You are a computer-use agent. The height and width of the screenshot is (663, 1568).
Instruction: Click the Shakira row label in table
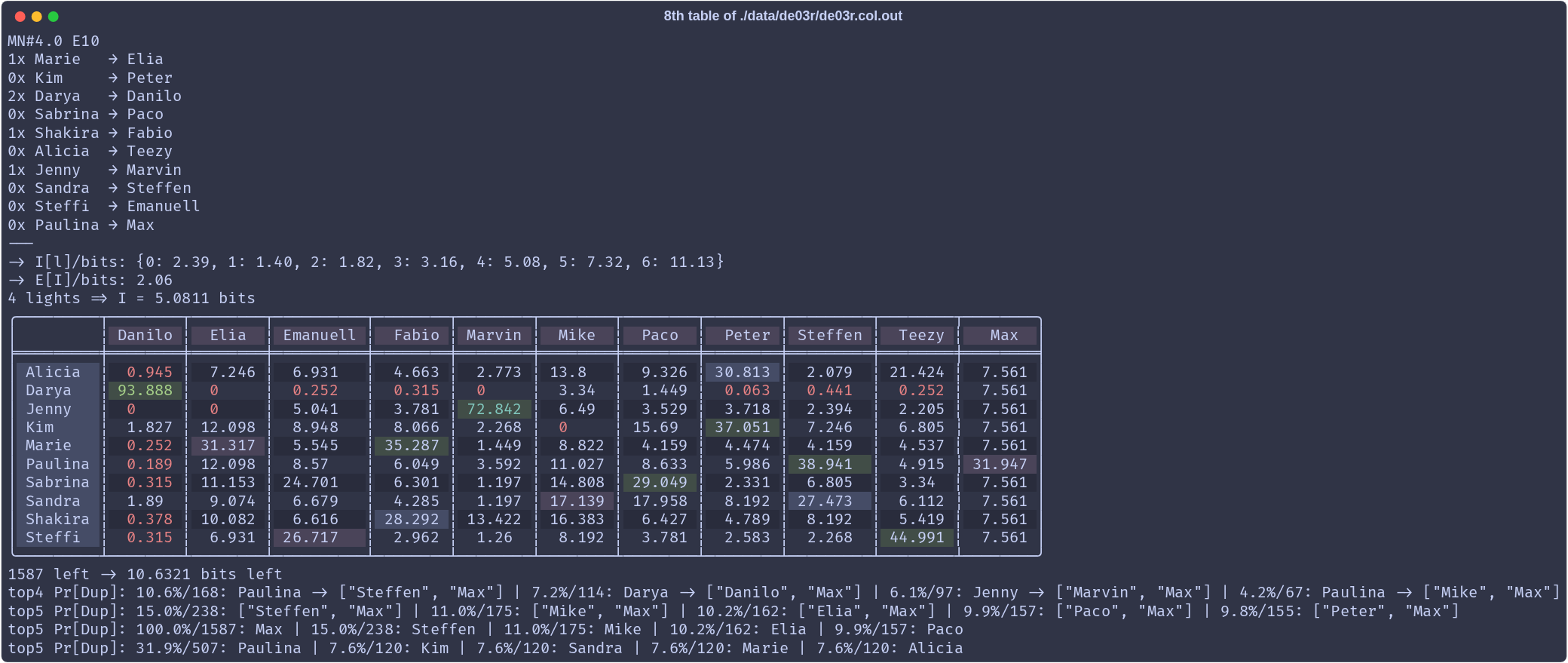pos(57,519)
